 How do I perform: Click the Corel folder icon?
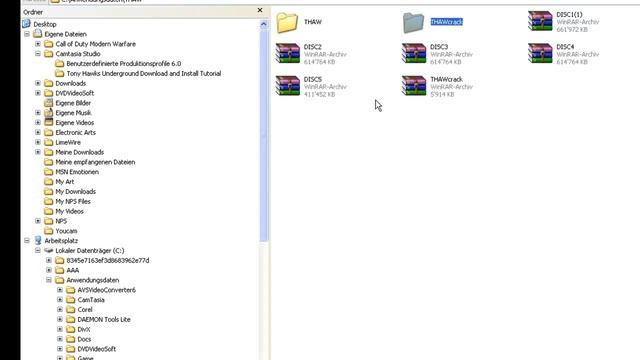(x=71, y=309)
